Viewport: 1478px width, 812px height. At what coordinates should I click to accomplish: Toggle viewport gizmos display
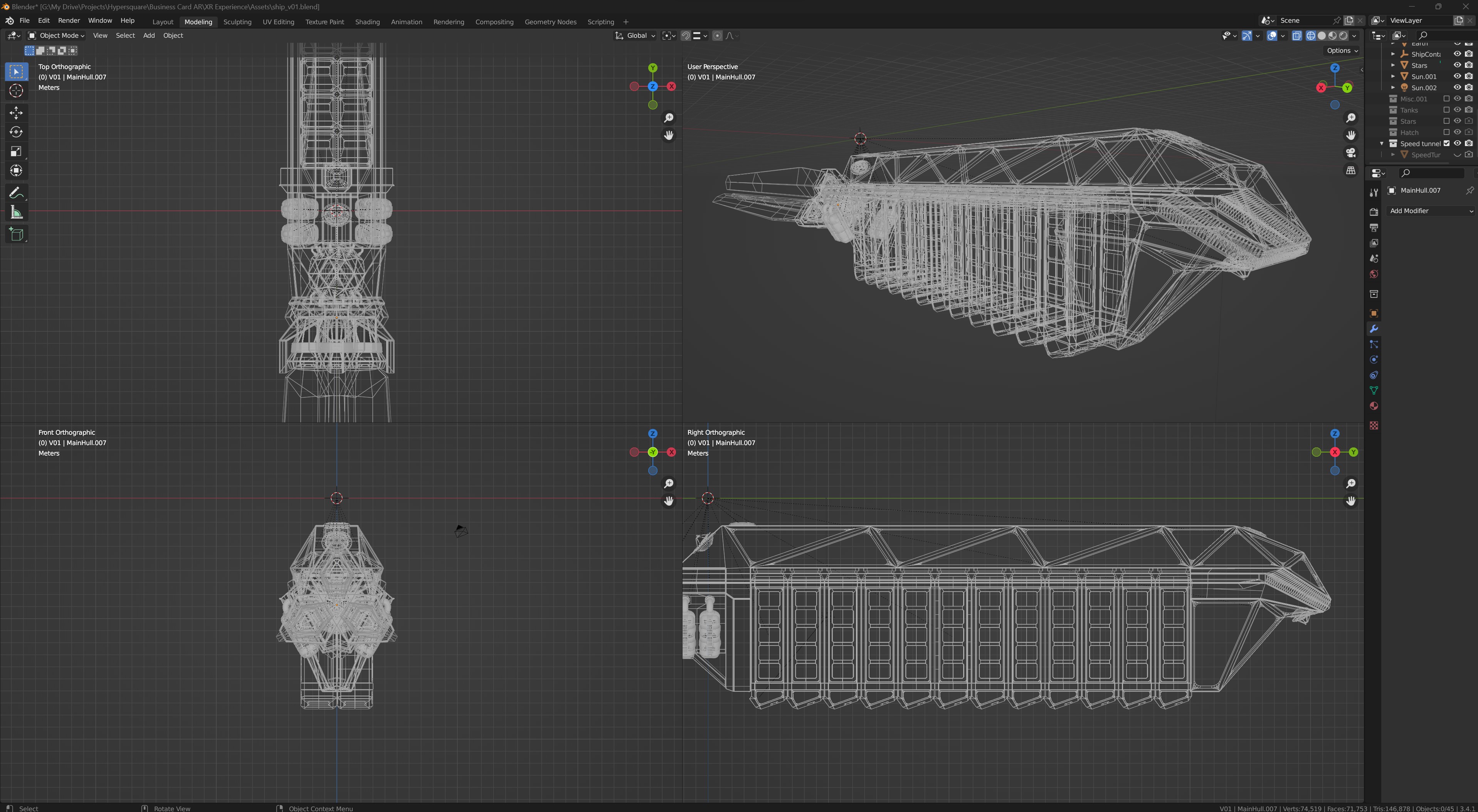(x=1247, y=35)
